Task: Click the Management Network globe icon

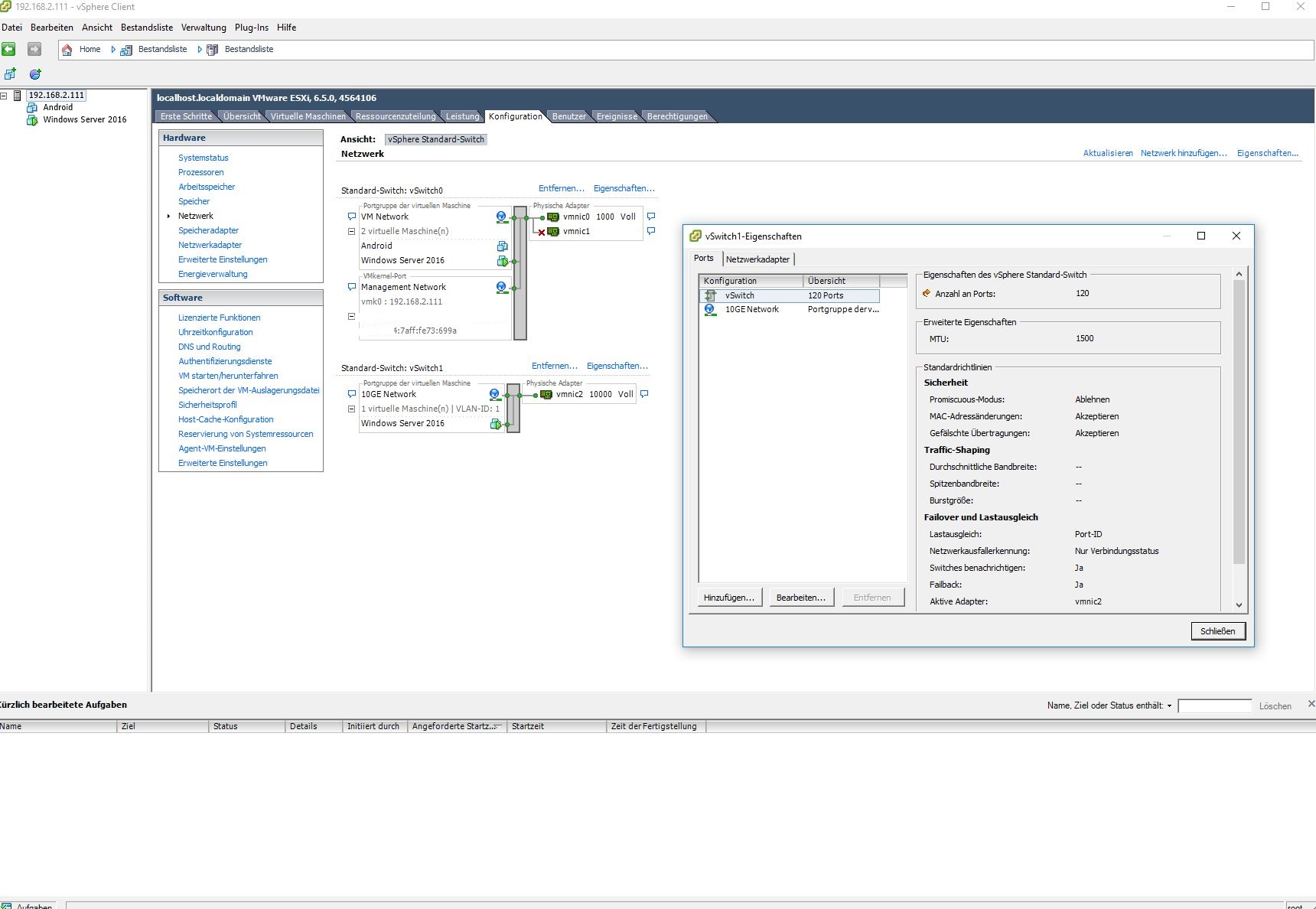Action: (501, 287)
